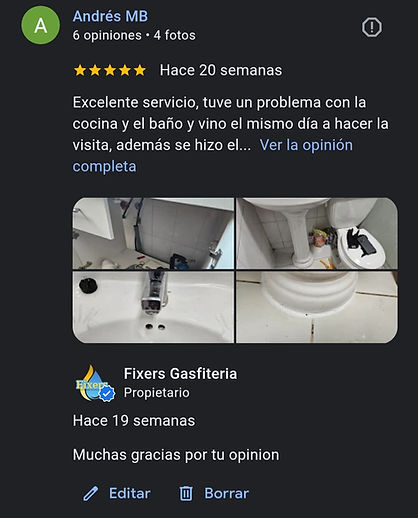
Task: Click the trash can icon beside Borrar
Action: [186, 493]
